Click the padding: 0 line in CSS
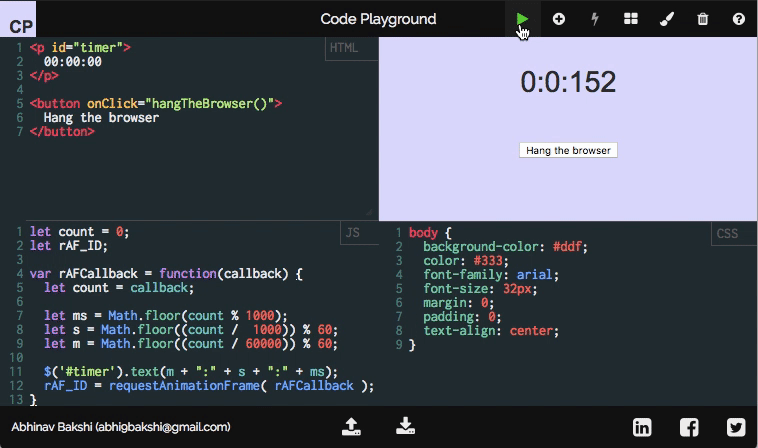 [x=462, y=317]
